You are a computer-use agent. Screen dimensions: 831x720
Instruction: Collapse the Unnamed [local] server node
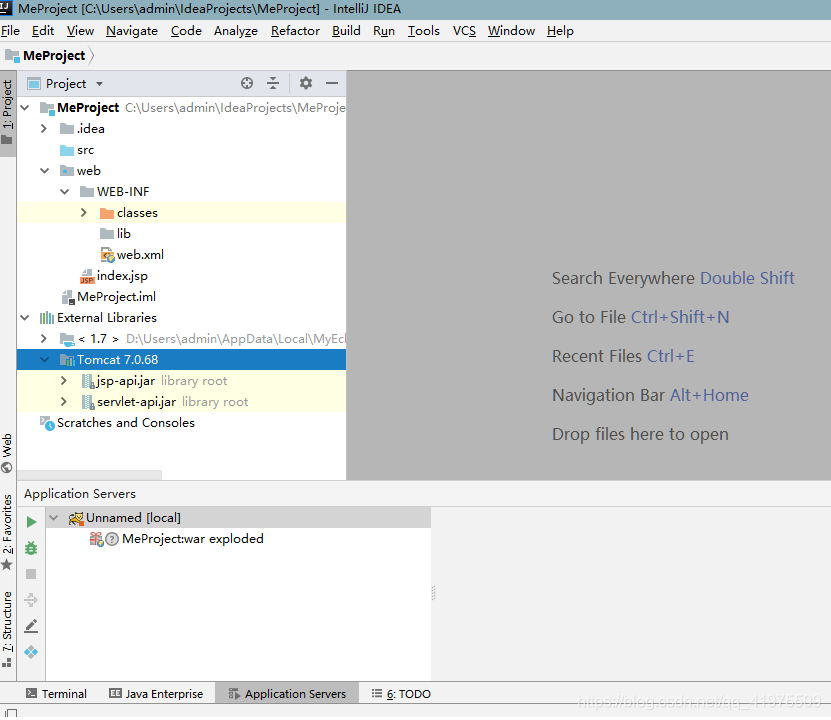coord(54,518)
